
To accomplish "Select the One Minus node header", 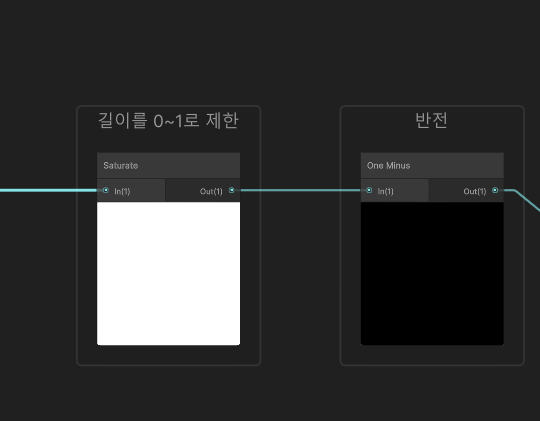I will click(x=432, y=165).
